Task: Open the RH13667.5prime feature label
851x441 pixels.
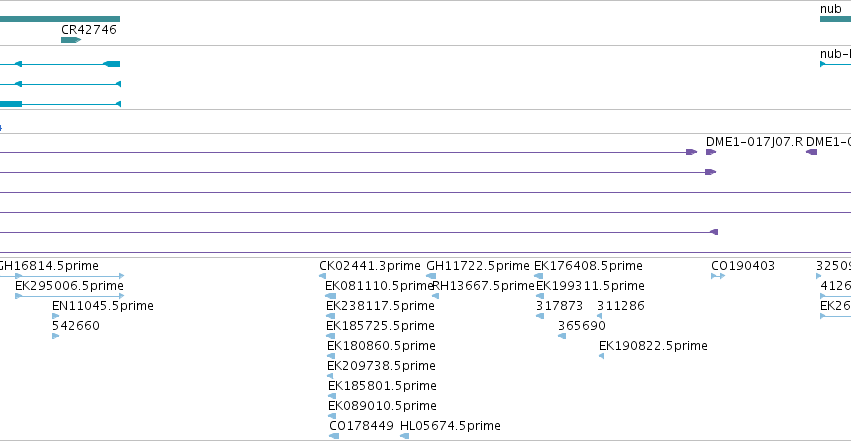Action: 484,286
